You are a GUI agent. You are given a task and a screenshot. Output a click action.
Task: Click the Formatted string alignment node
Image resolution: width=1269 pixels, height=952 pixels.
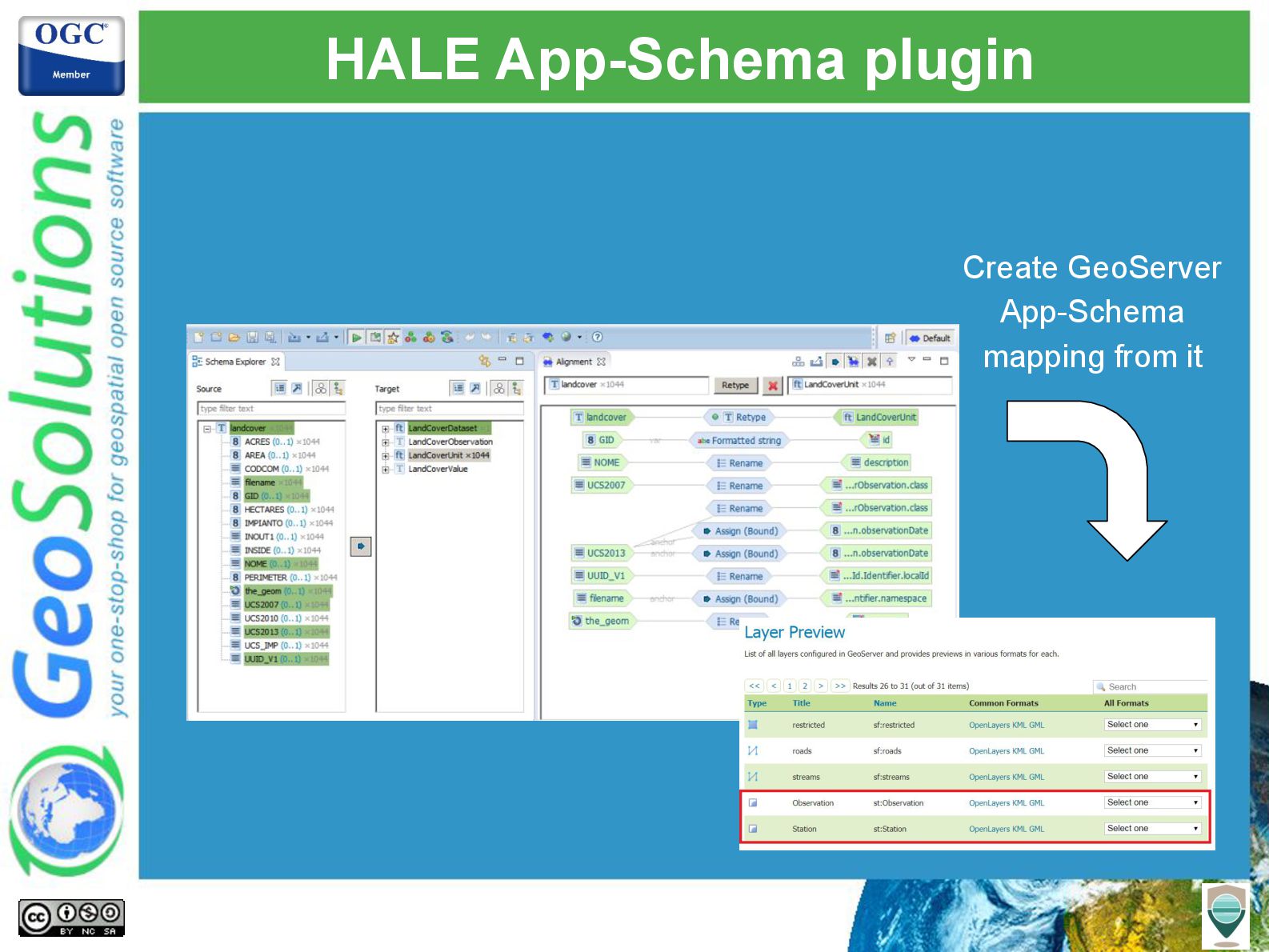point(739,440)
